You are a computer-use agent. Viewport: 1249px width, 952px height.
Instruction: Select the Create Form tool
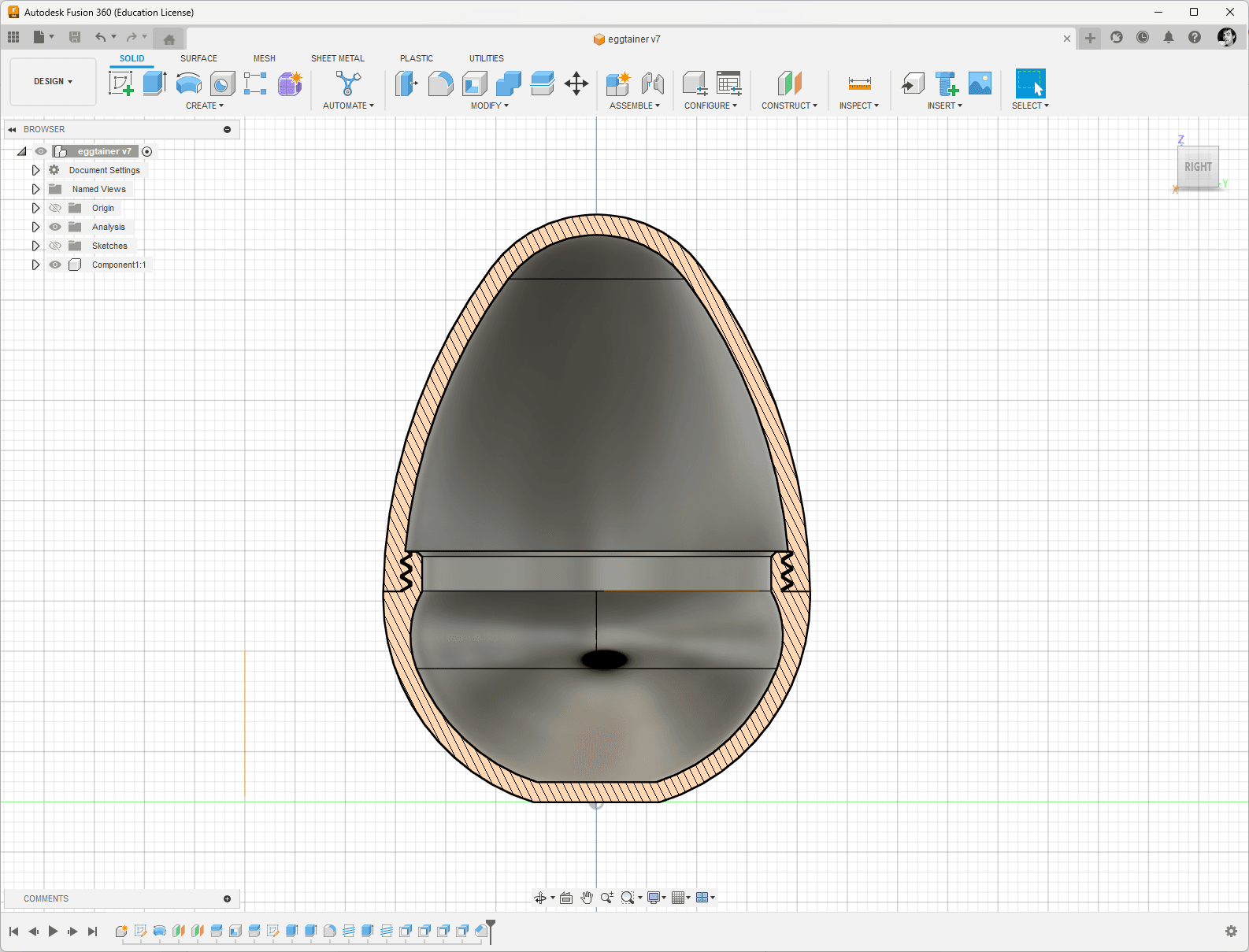[x=290, y=83]
